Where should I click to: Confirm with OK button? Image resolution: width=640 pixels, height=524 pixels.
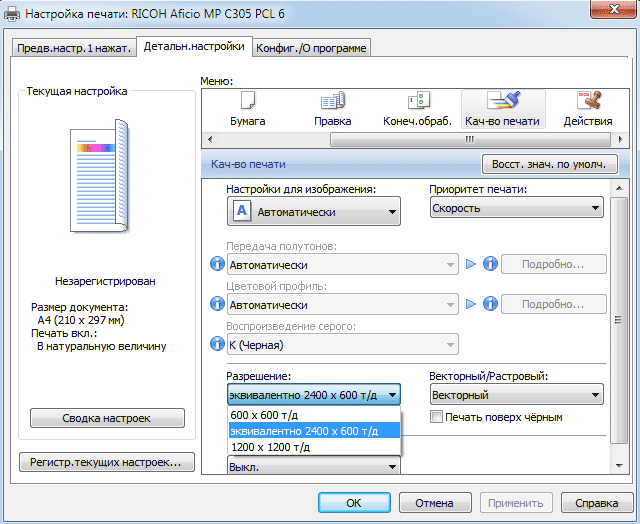click(x=354, y=503)
